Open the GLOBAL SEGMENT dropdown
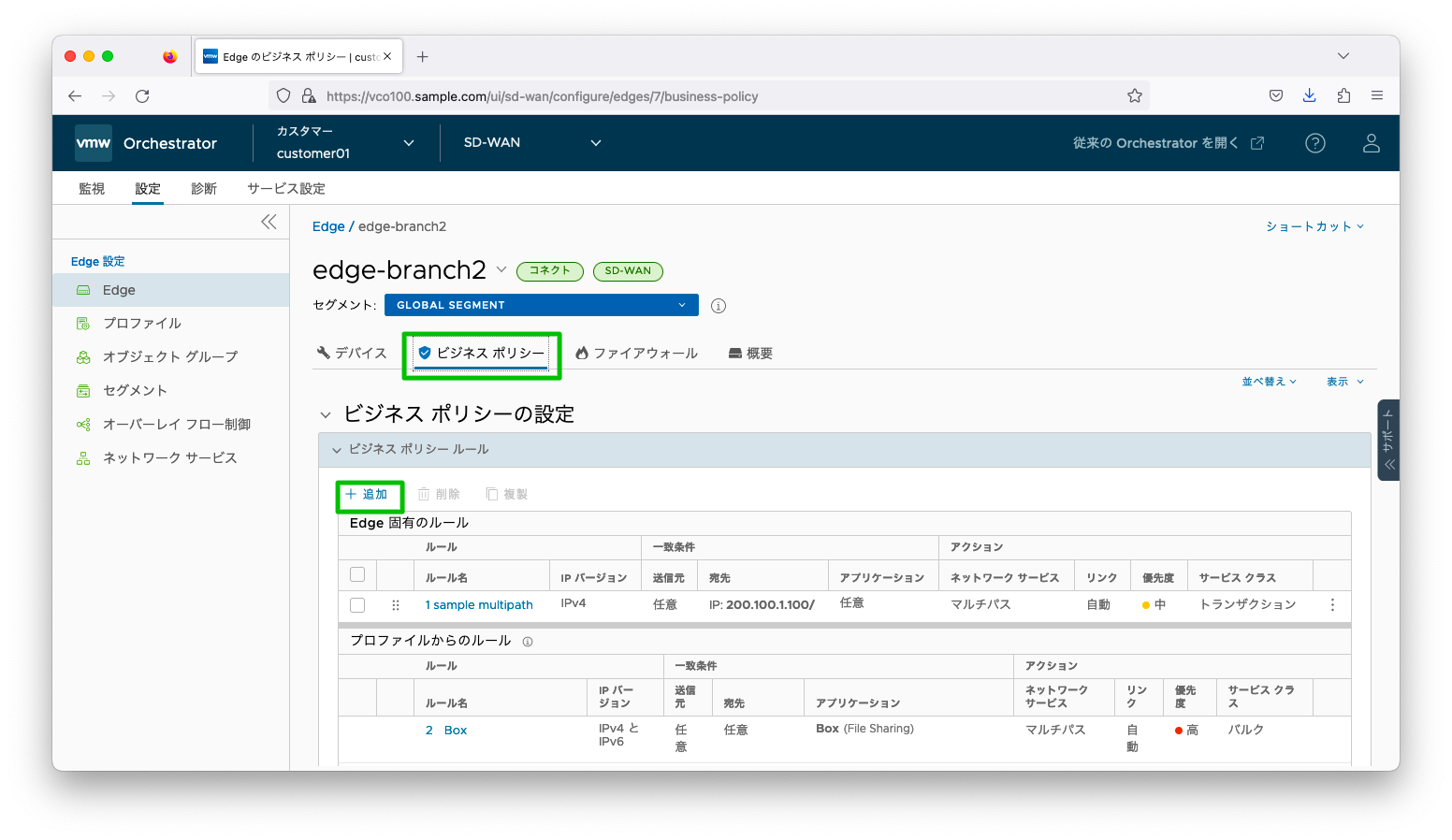The height and width of the screenshot is (840, 1452). point(542,305)
